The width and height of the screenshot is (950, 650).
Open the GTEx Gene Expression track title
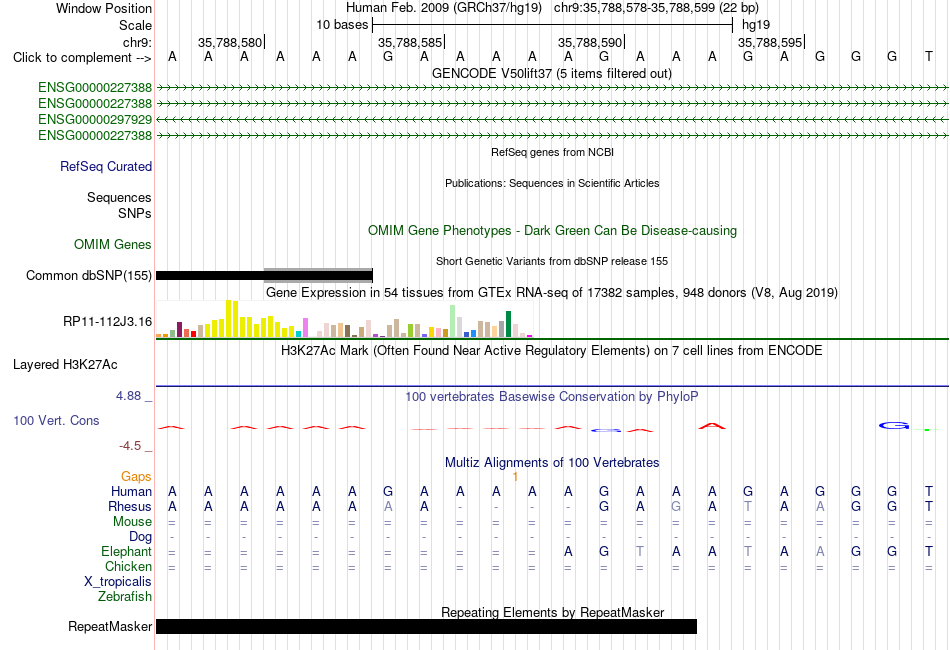[x=552, y=293]
